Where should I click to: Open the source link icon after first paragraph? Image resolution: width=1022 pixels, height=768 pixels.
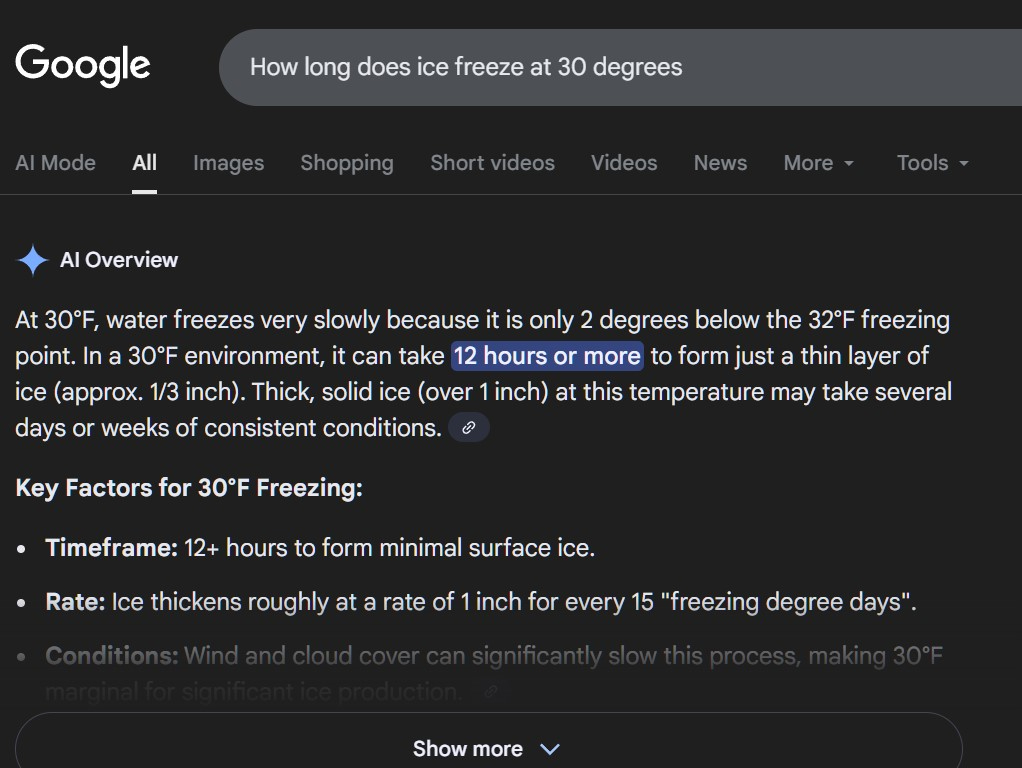[469, 428]
